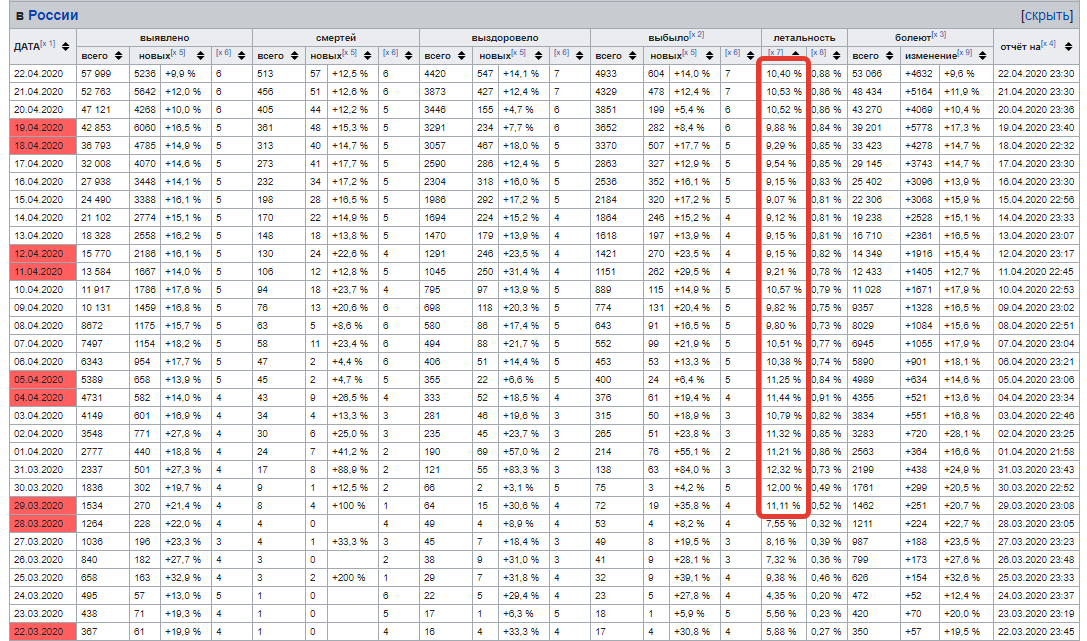The image size is (1087, 641).
Task: Hide the table with the [скрыть] link
Action: coord(1046,15)
